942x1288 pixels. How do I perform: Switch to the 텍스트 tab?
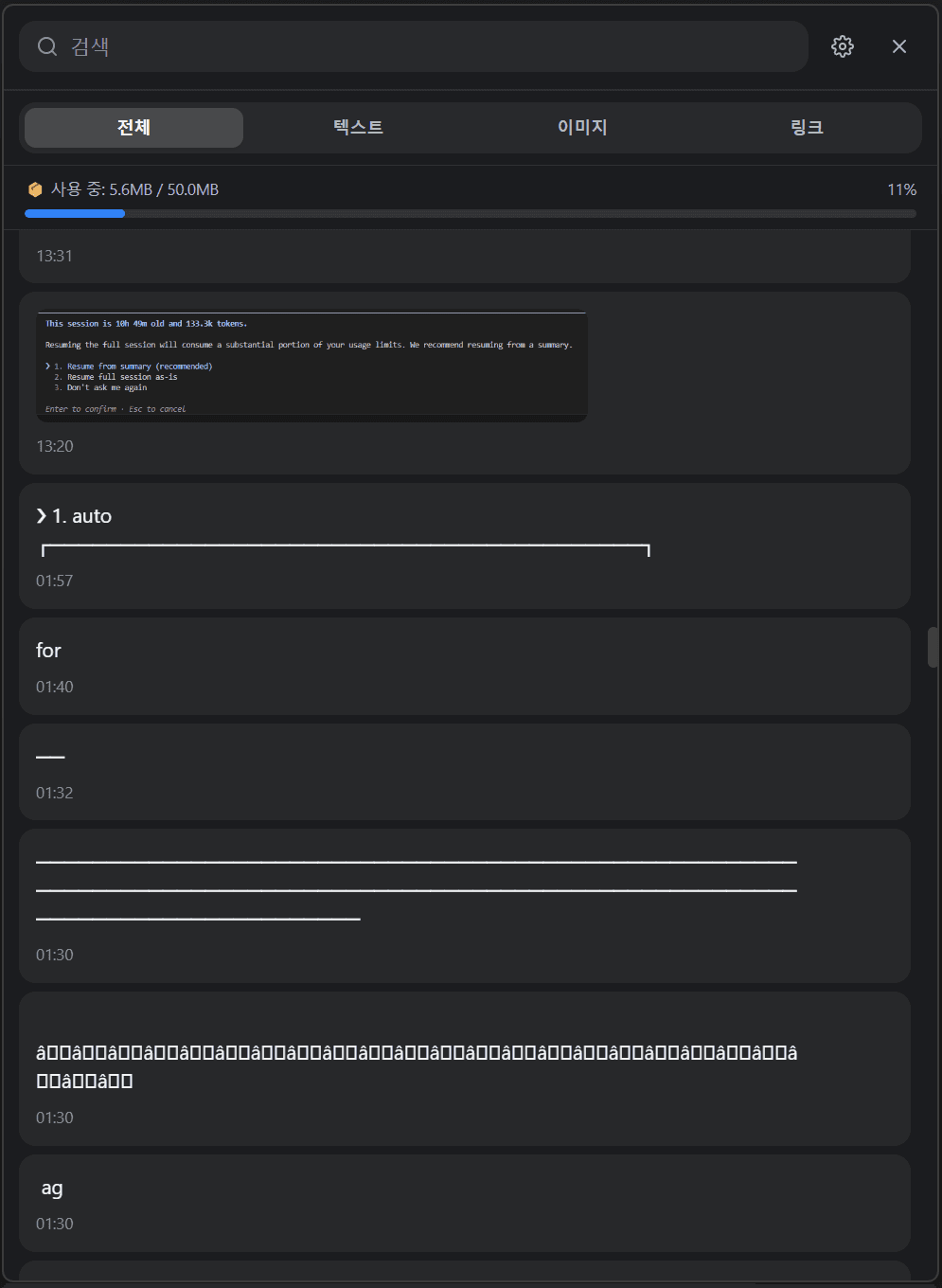click(358, 128)
